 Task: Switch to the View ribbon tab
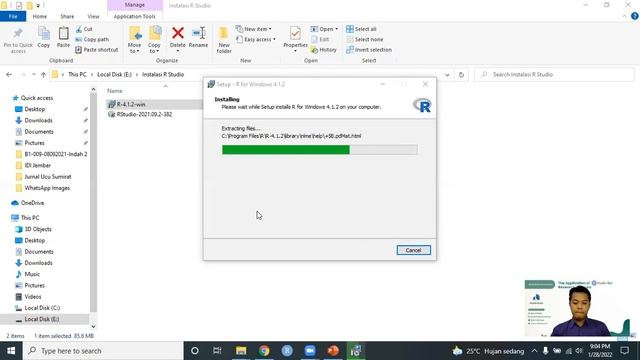coord(93,16)
